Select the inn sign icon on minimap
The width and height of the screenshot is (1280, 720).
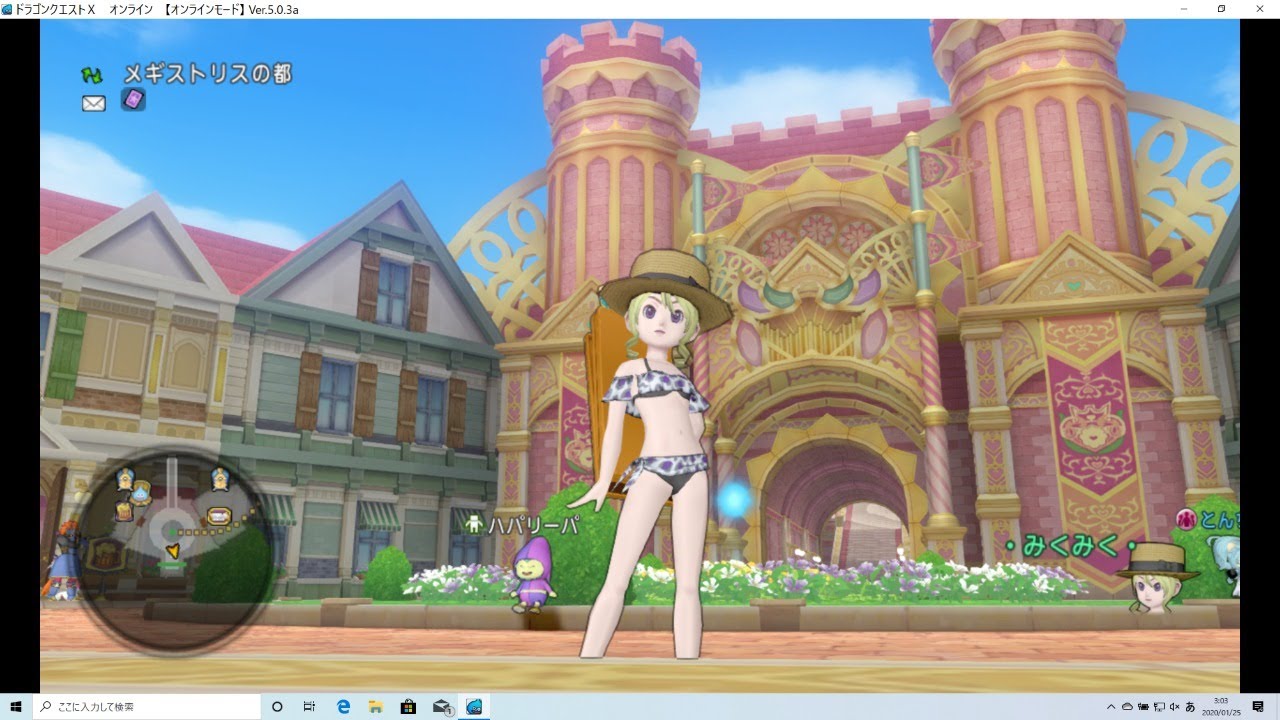point(218,516)
